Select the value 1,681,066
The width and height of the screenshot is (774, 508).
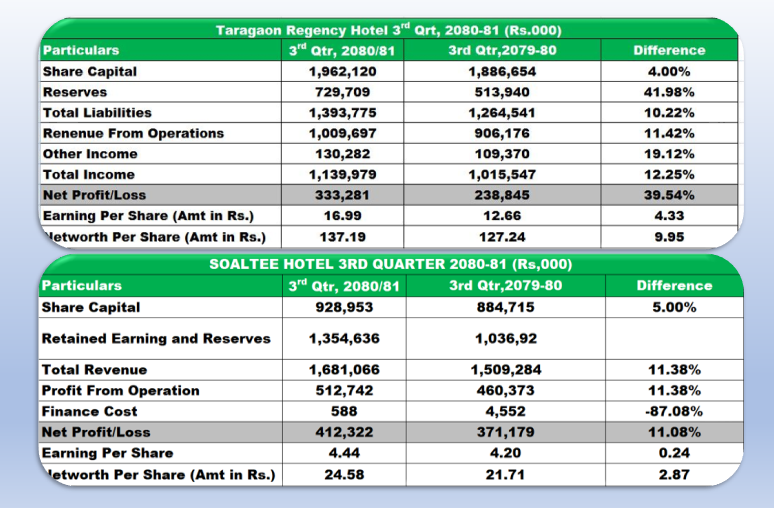[344, 370]
